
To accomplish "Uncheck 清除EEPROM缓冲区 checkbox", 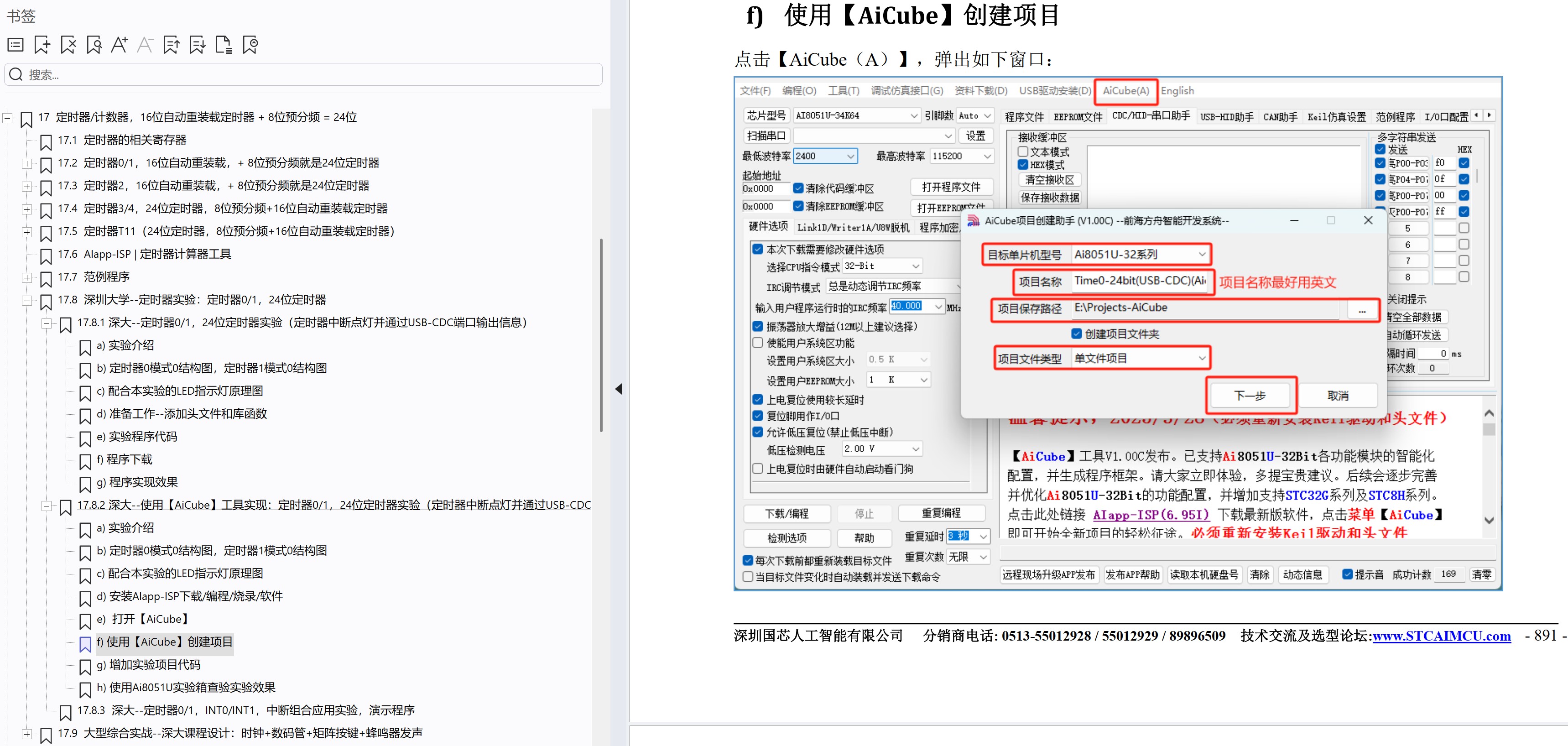I will click(x=798, y=206).
